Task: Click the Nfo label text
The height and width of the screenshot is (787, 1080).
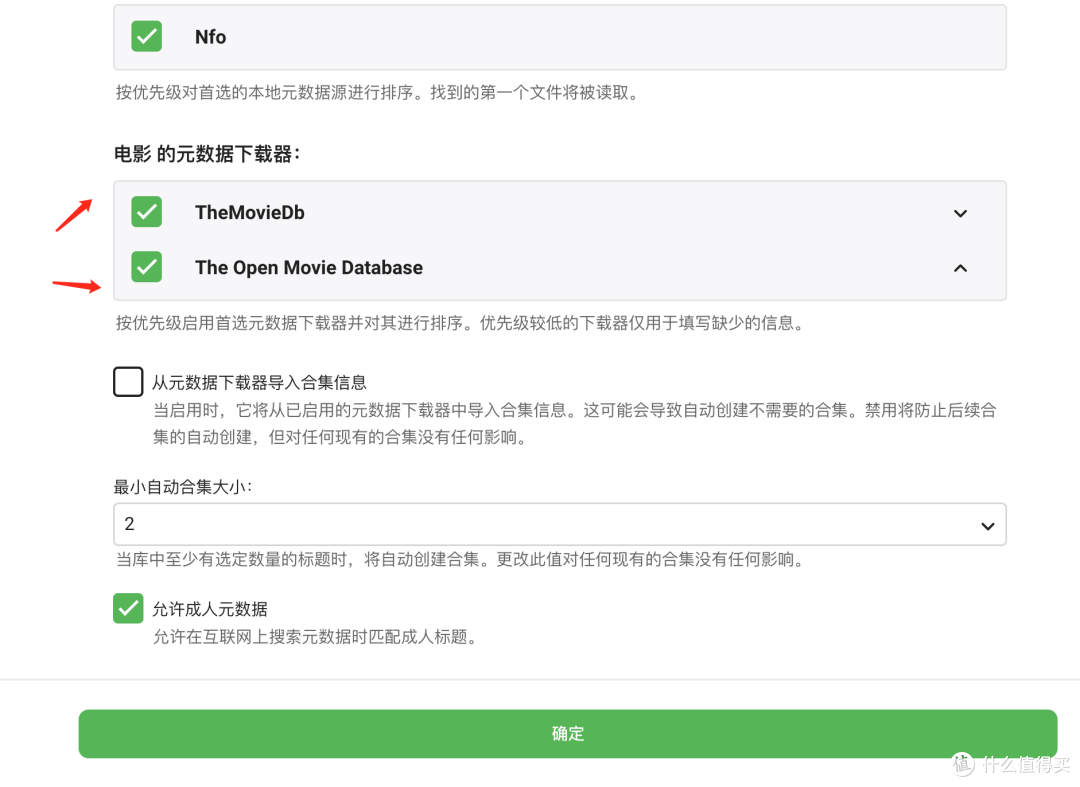Action: [210, 36]
